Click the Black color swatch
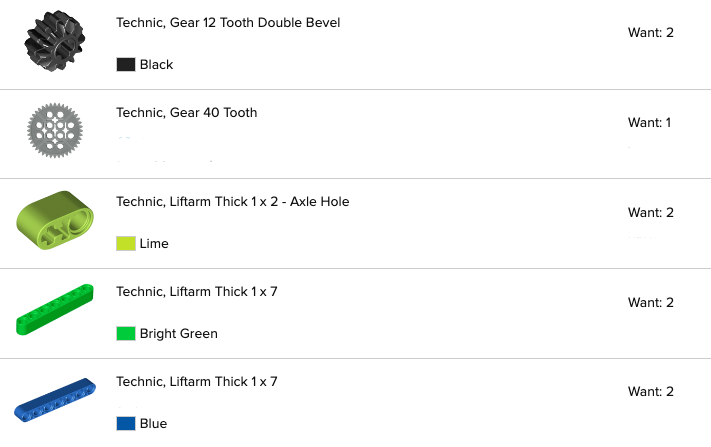The width and height of the screenshot is (711, 447). pos(126,64)
